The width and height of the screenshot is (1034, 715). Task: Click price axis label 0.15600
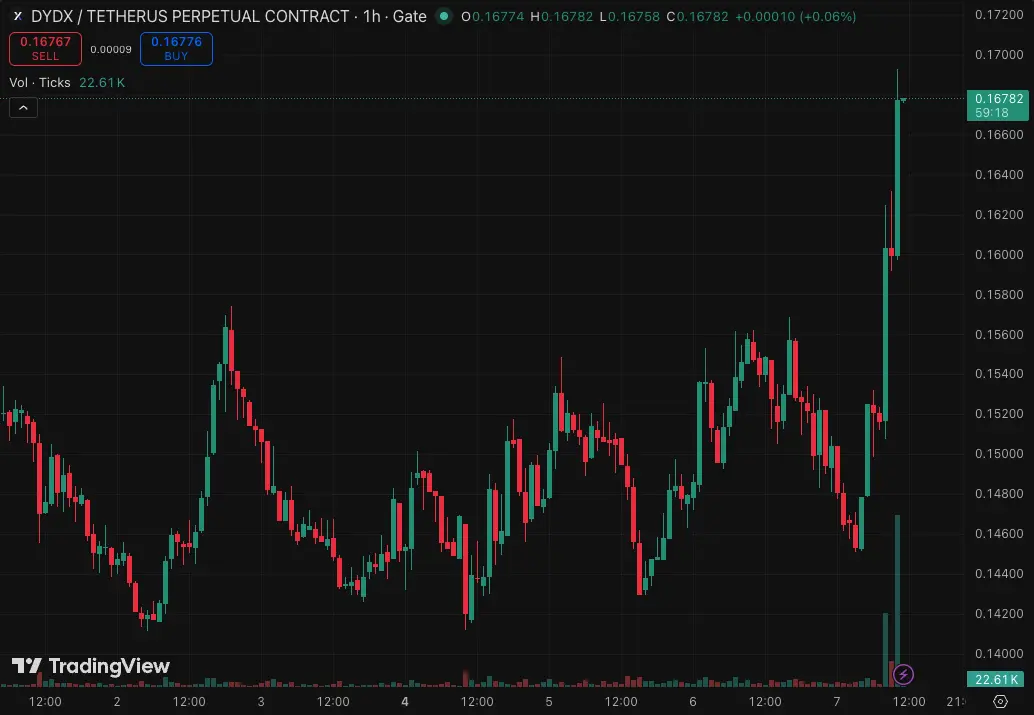coord(999,334)
